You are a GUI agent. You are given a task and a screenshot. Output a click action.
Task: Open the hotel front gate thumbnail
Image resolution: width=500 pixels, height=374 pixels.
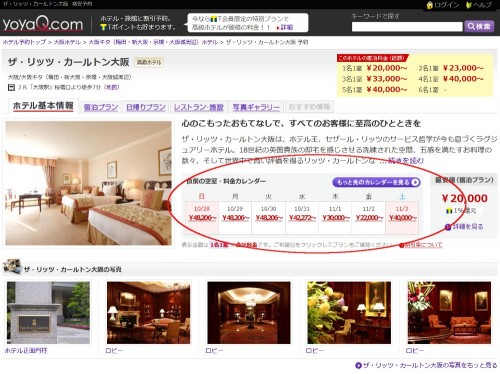pos(48,313)
